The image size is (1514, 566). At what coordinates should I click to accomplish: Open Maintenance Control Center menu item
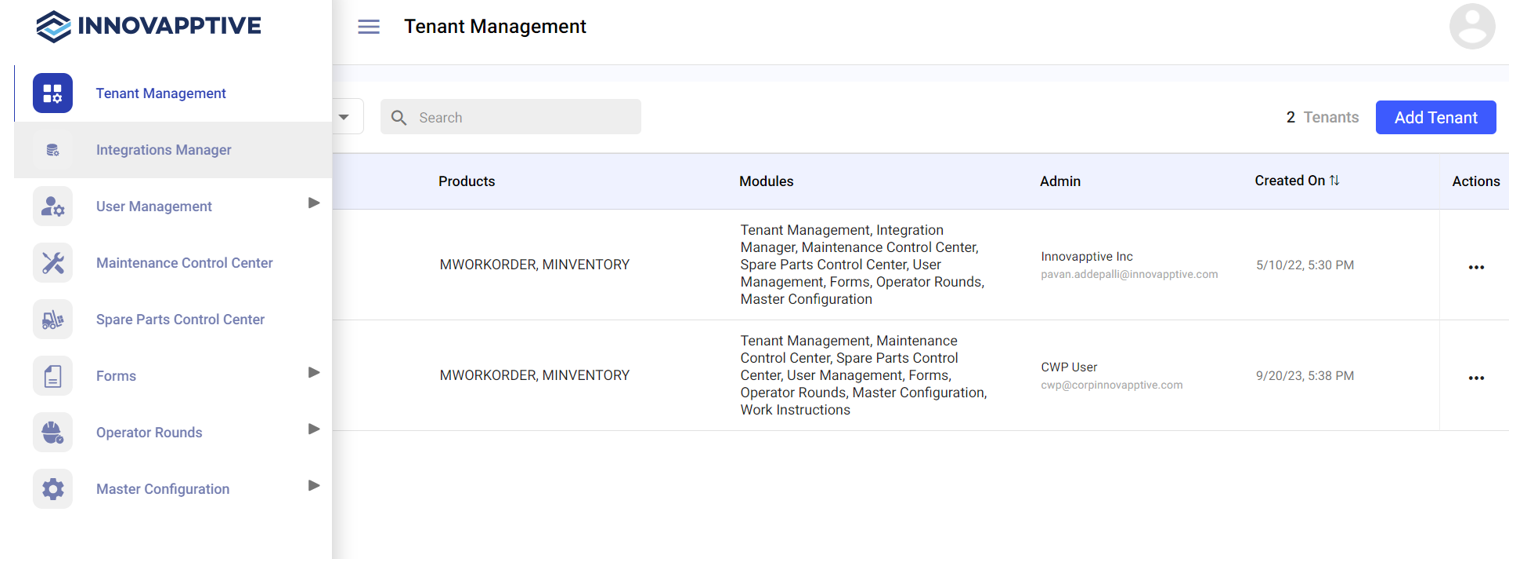click(173, 263)
